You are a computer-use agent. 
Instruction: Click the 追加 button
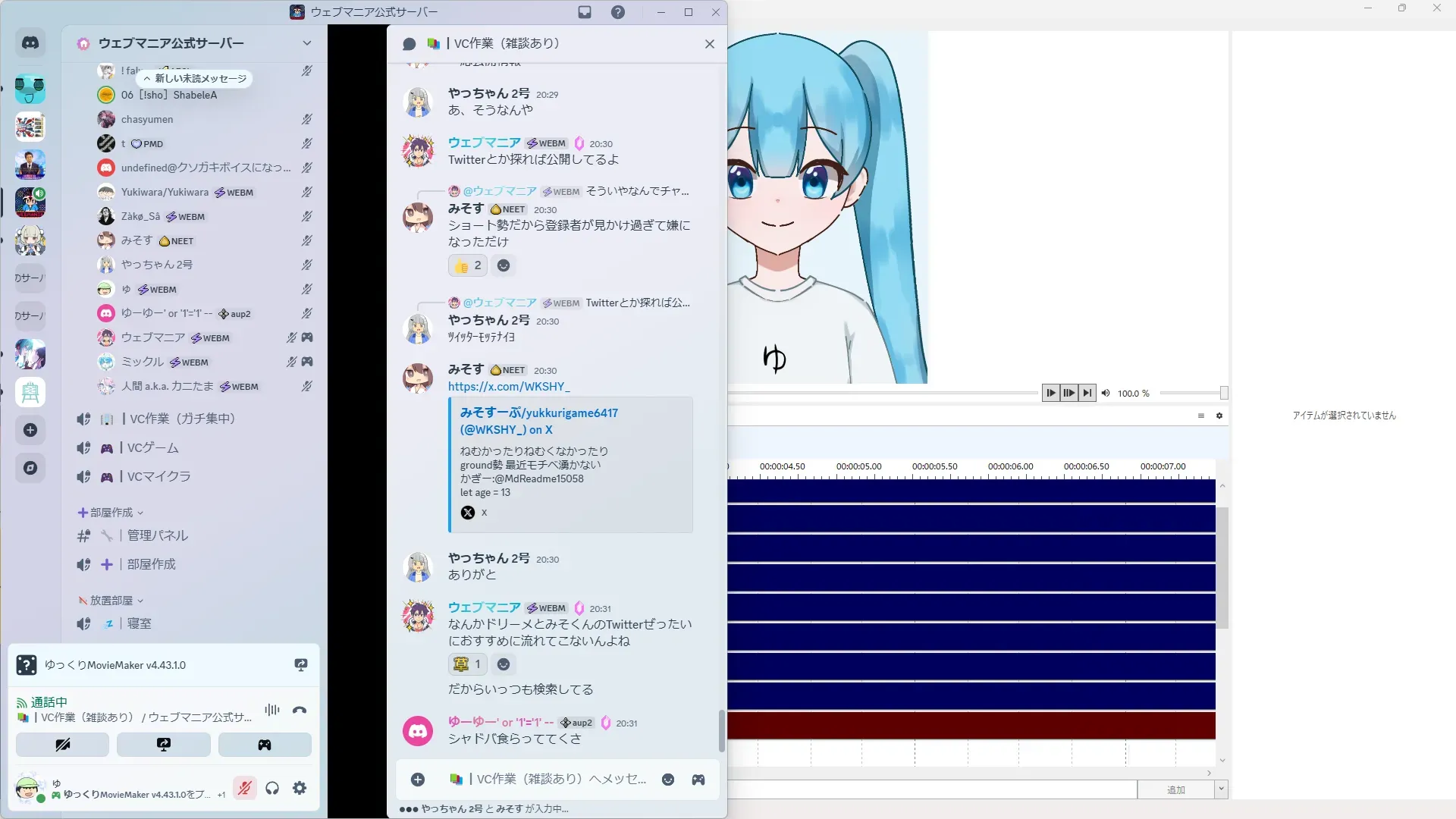pos(1175,790)
